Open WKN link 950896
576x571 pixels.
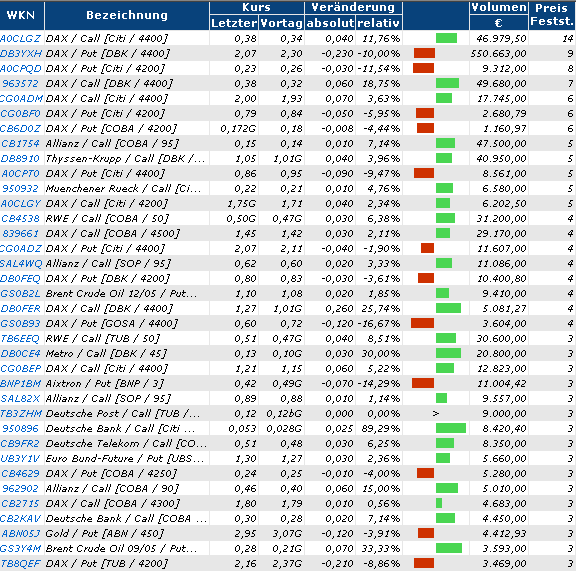coord(20,428)
